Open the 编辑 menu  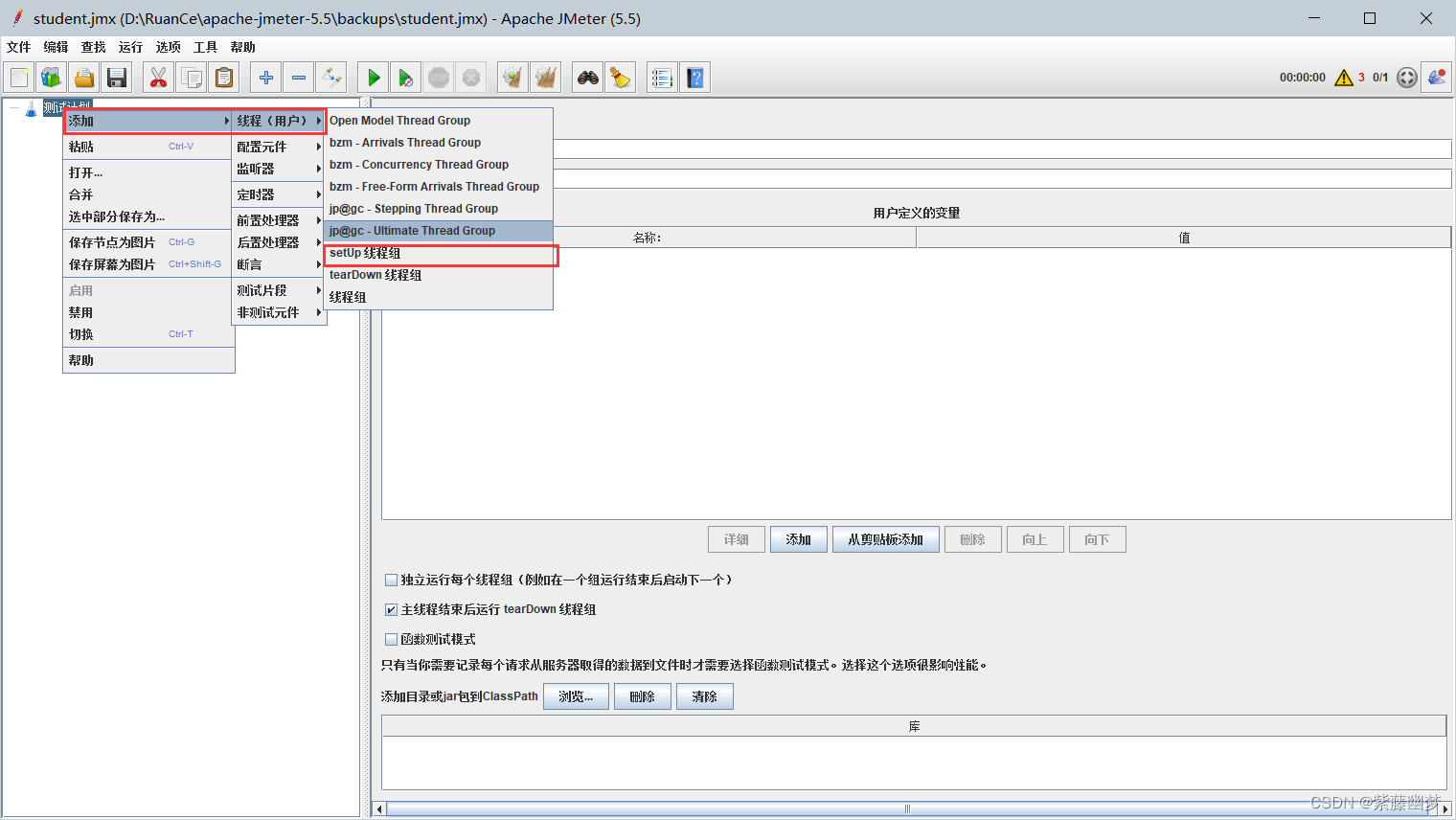click(x=56, y=47)
